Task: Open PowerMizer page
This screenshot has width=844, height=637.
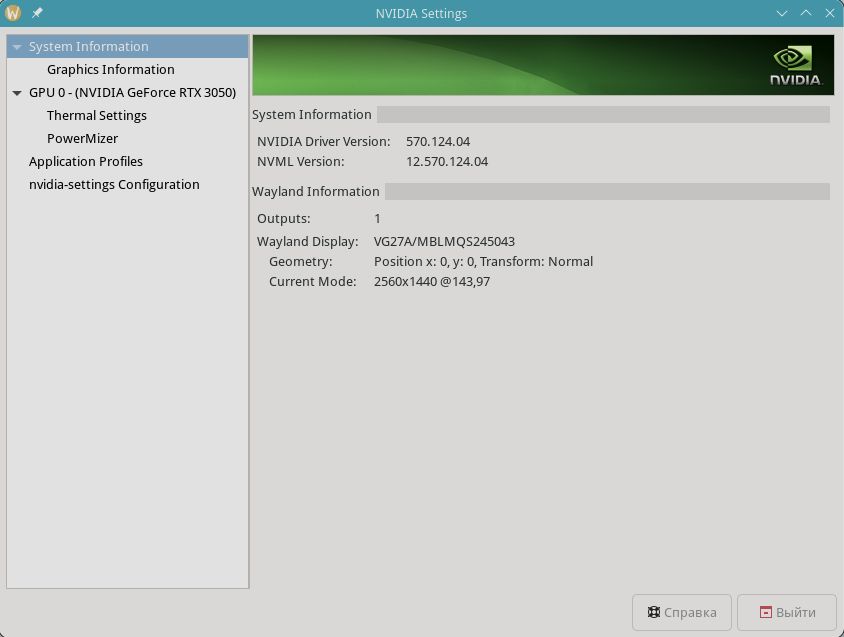Action: coord(82,138)
